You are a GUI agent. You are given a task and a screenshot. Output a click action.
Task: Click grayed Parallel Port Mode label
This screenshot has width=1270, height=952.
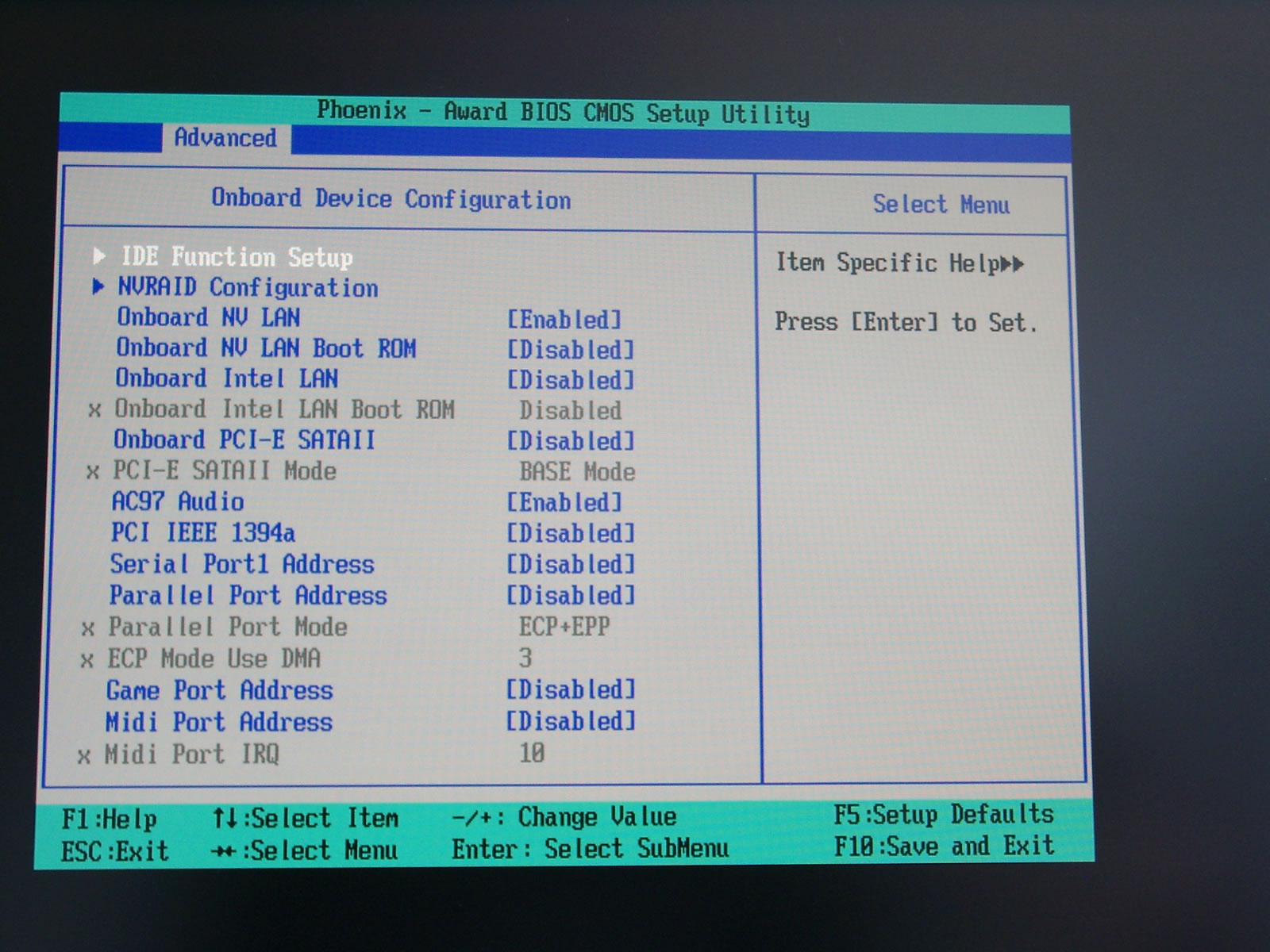pyautogui.click(x=228, y=627)
